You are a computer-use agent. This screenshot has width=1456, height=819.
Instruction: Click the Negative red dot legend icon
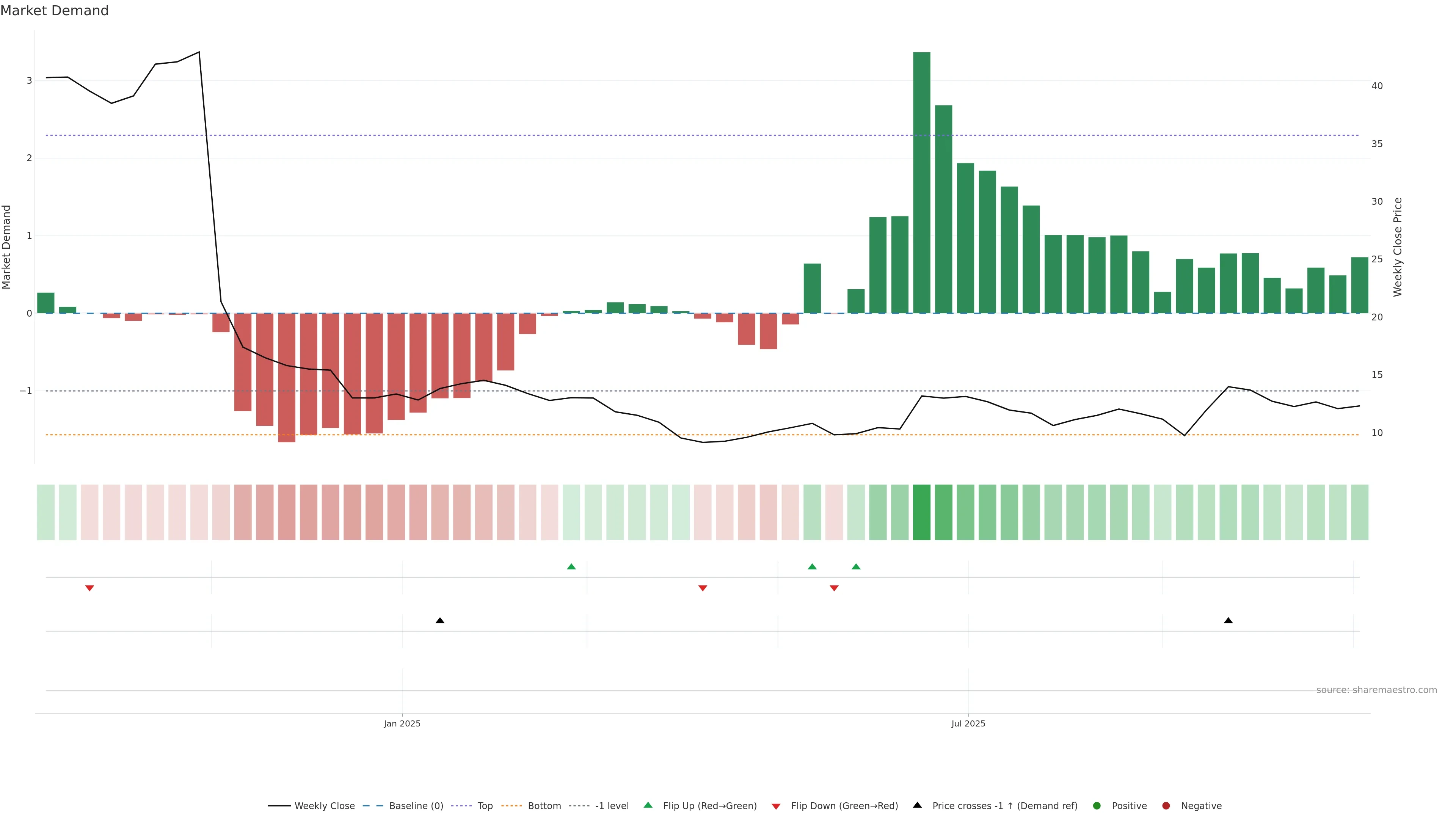point(1166,806)
